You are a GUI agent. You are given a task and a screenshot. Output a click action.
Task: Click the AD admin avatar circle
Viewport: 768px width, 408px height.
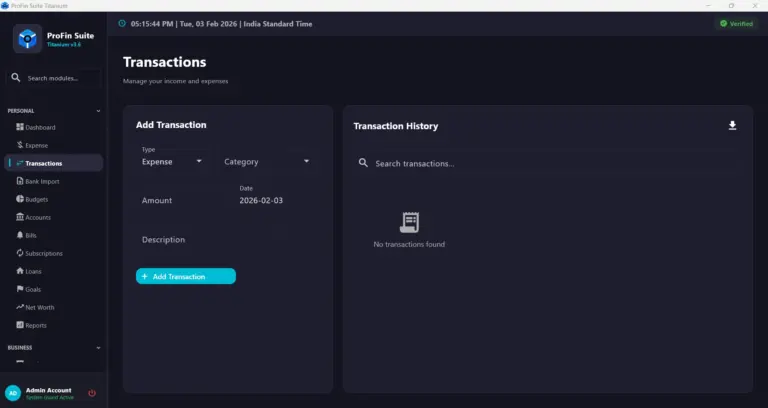(13, 393)
